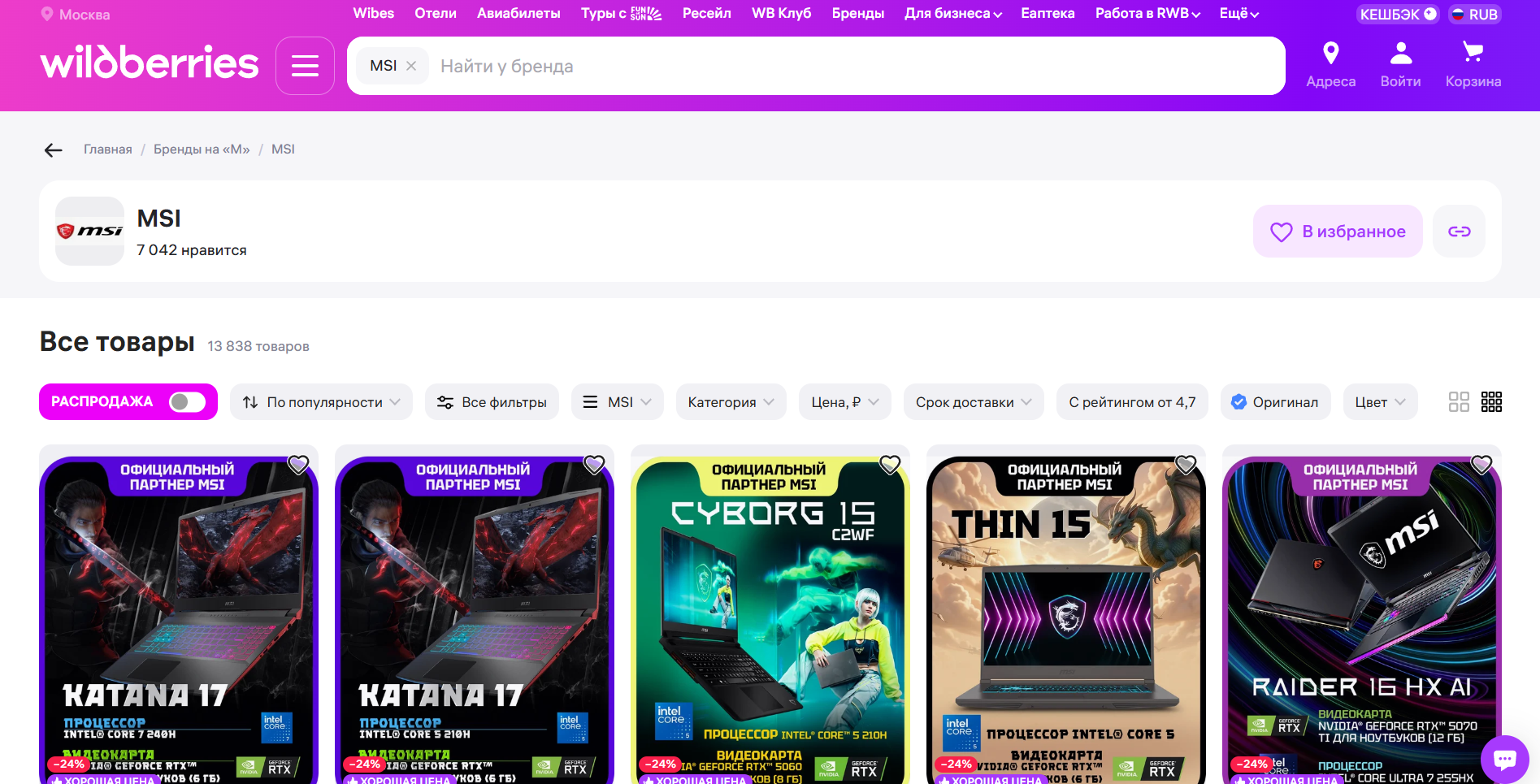Screen dimensions: 1540x784
Task: Go to Отели section
Action: 436,13
